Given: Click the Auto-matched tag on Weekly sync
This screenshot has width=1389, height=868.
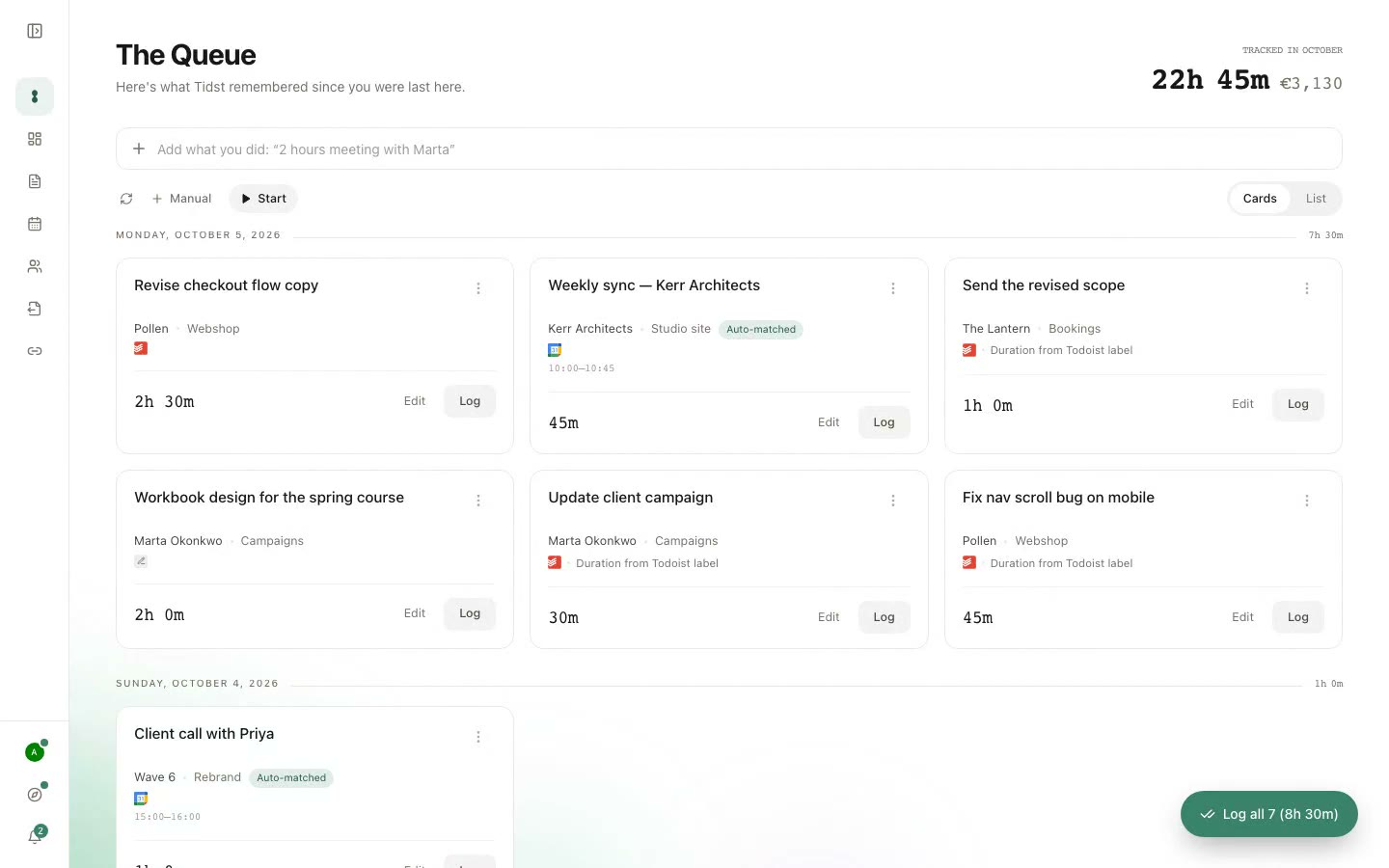Looking at the screenshot, I should [761, 329].
